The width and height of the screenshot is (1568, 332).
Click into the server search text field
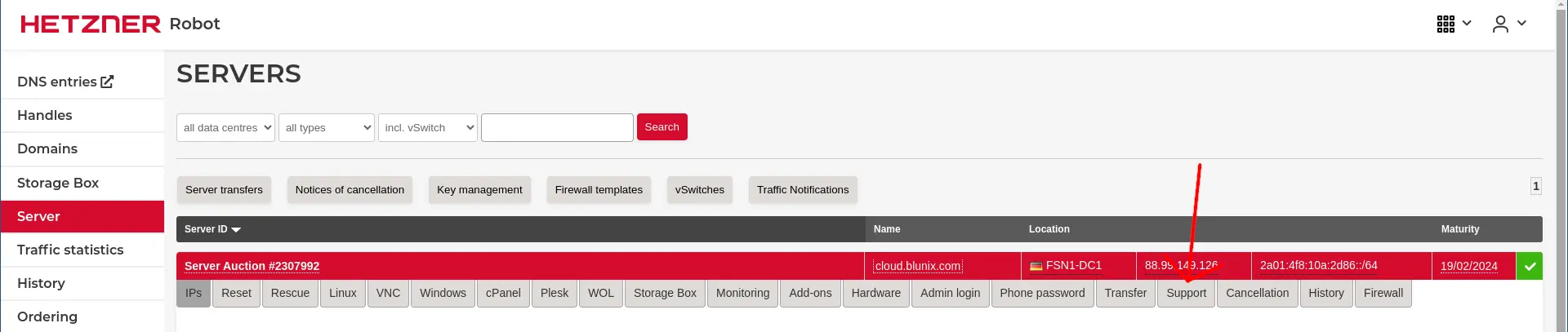[x=557, y=127]
